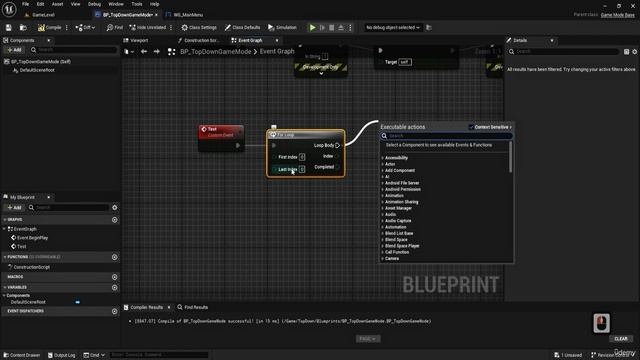Toggle Hide Unrelated nodes

148,27
